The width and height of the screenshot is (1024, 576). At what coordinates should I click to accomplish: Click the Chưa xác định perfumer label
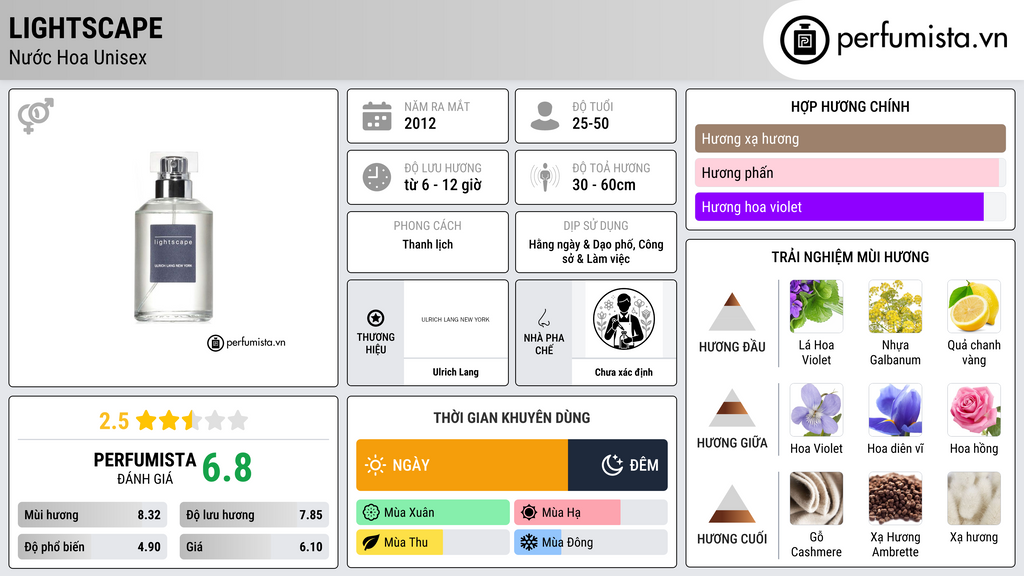tap(624, 372)
